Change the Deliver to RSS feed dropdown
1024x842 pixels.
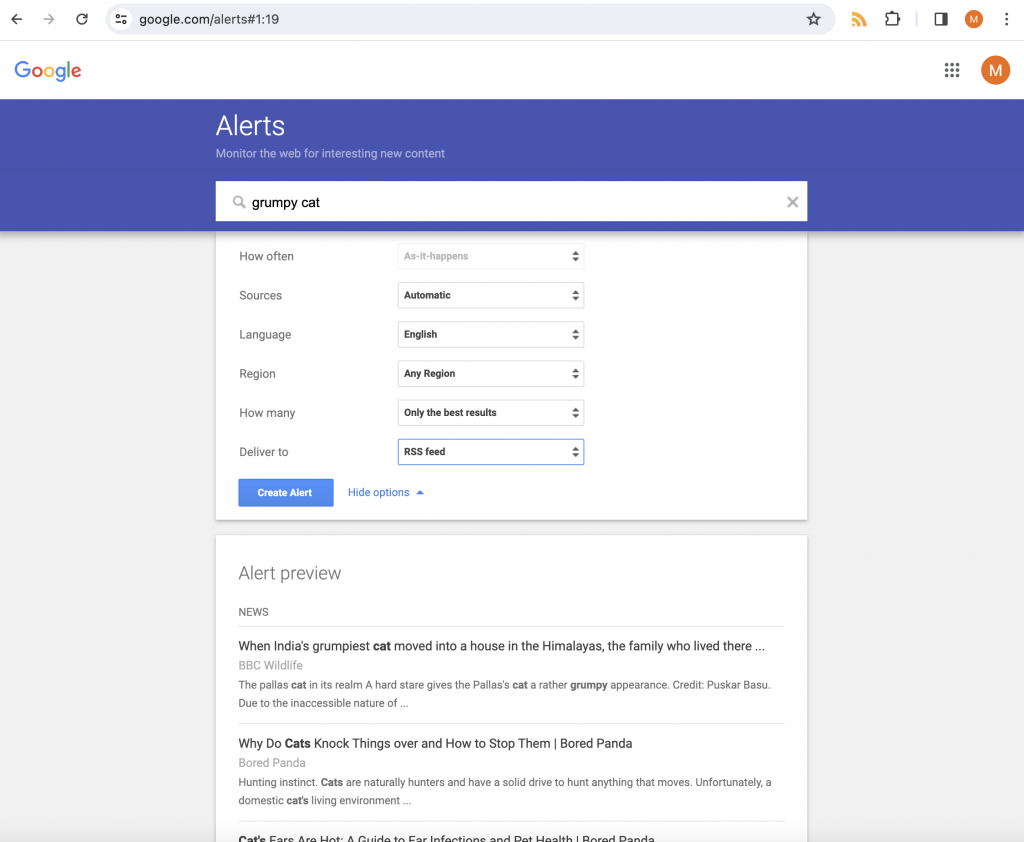[490, 452]
